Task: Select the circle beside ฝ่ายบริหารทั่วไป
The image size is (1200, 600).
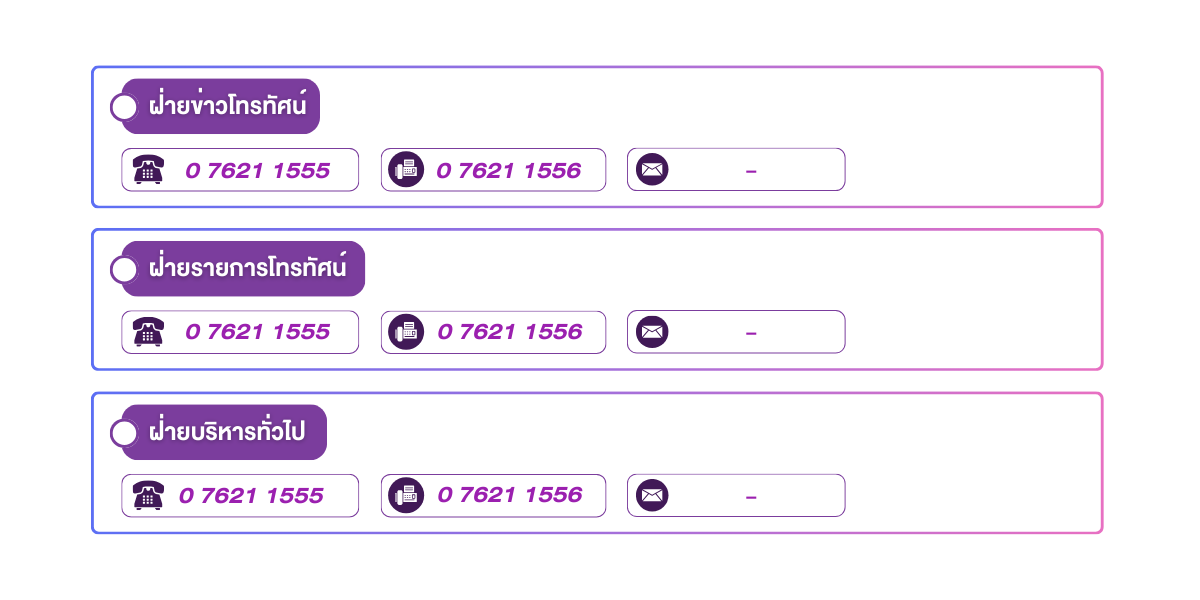Action: point(124,433)
